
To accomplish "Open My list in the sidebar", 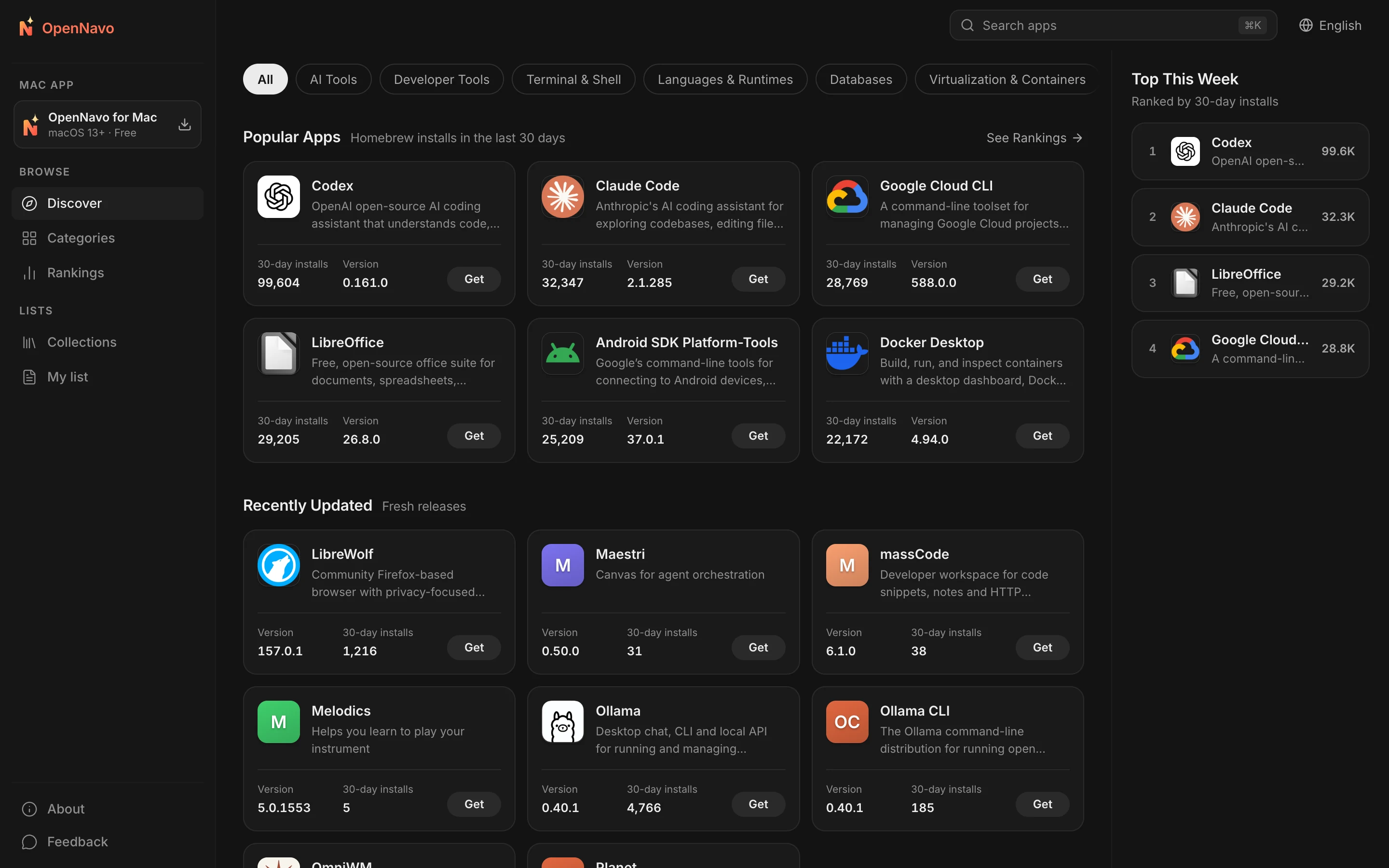I will pyautogui.click(x=108, y=377).
